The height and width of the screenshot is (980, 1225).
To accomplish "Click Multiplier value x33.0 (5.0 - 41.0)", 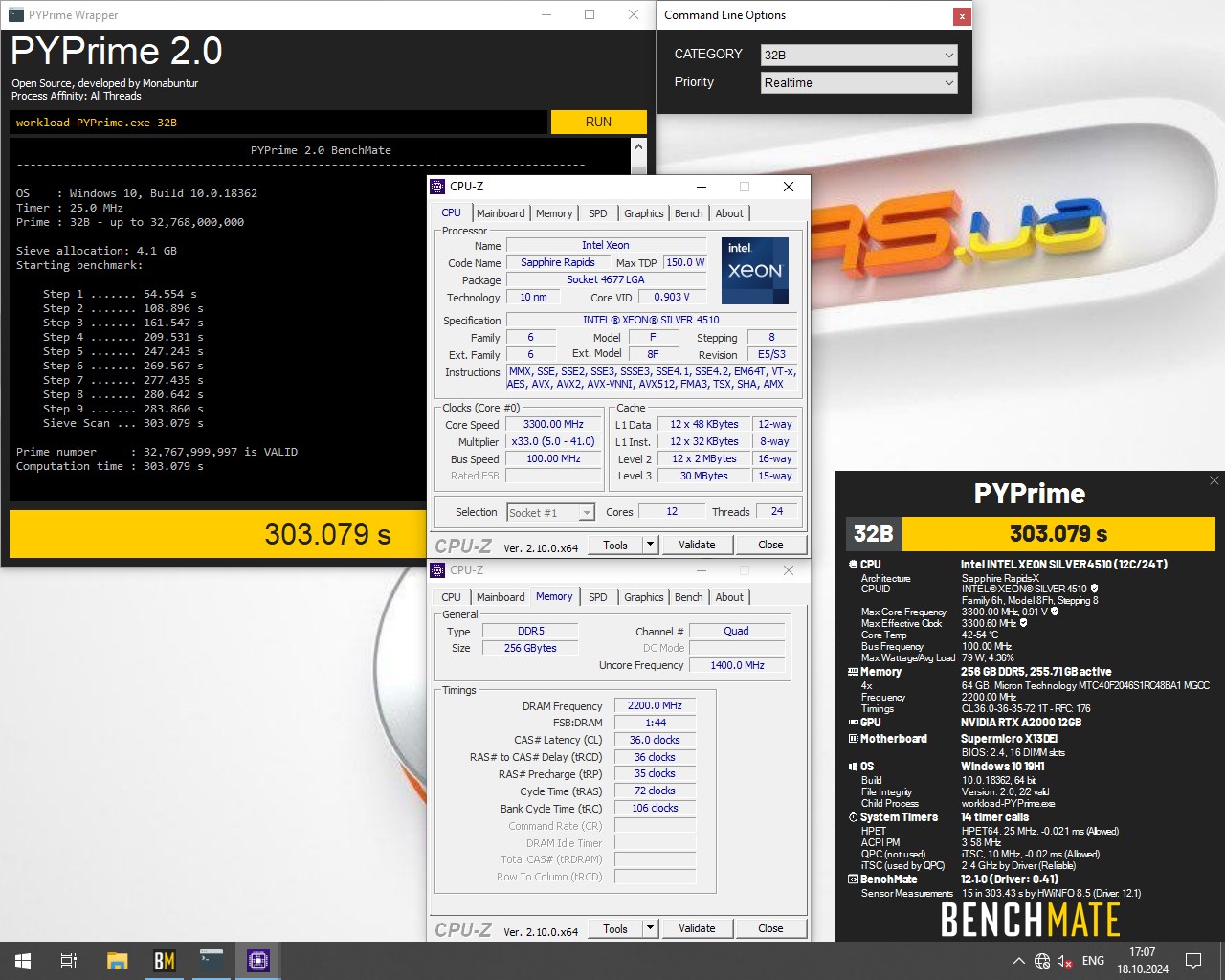I will click(x=553, y=441).
